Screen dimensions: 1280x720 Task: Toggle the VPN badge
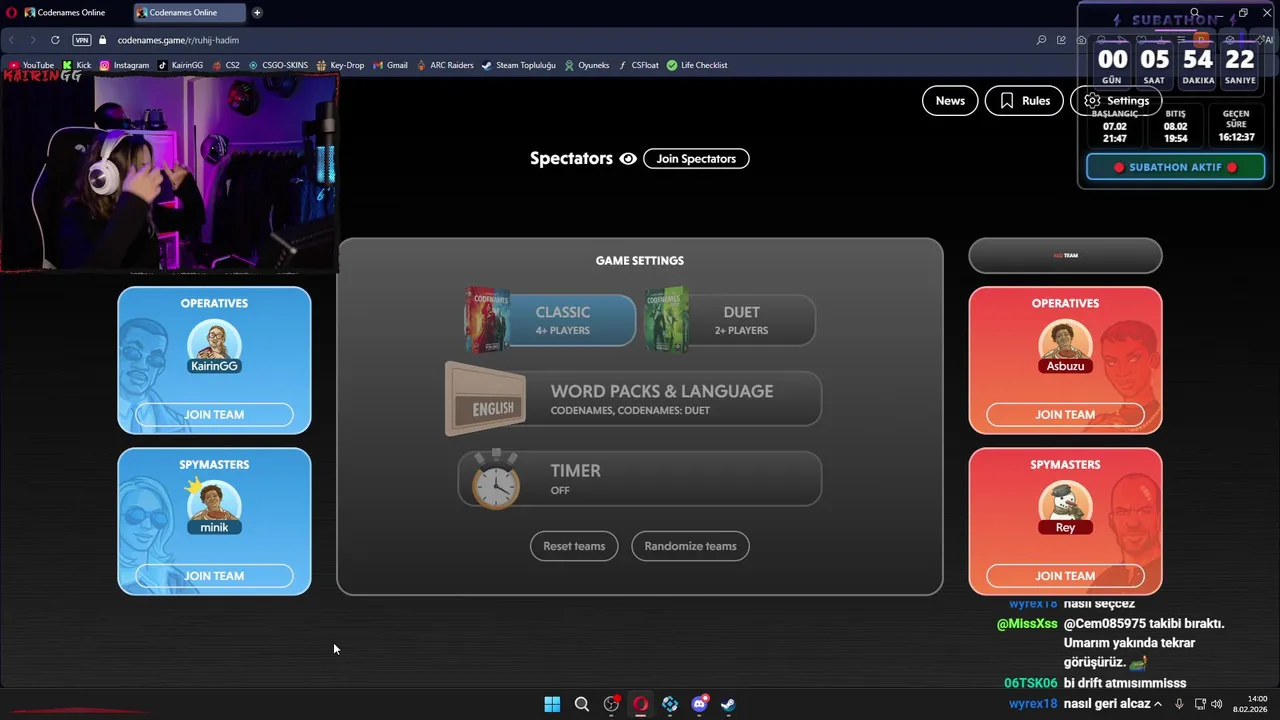pyautogui.click(x=82, y=40)
